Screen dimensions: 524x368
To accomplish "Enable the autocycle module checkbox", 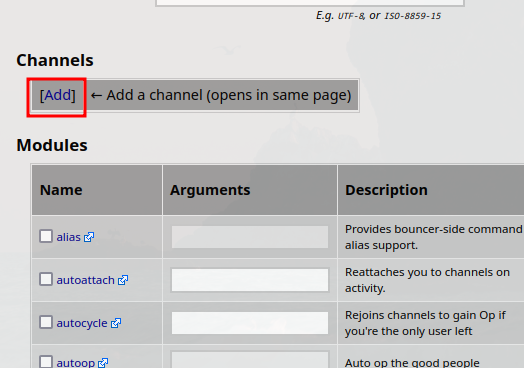I will [x=46, y=322].
